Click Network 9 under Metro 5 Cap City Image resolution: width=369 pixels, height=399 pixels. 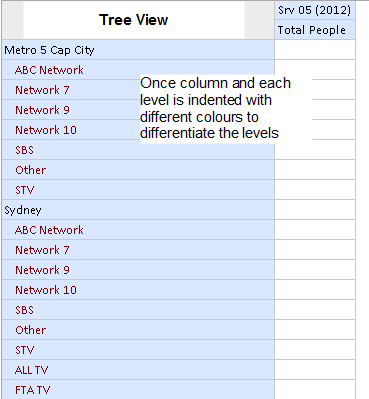(x=42, y=110)
